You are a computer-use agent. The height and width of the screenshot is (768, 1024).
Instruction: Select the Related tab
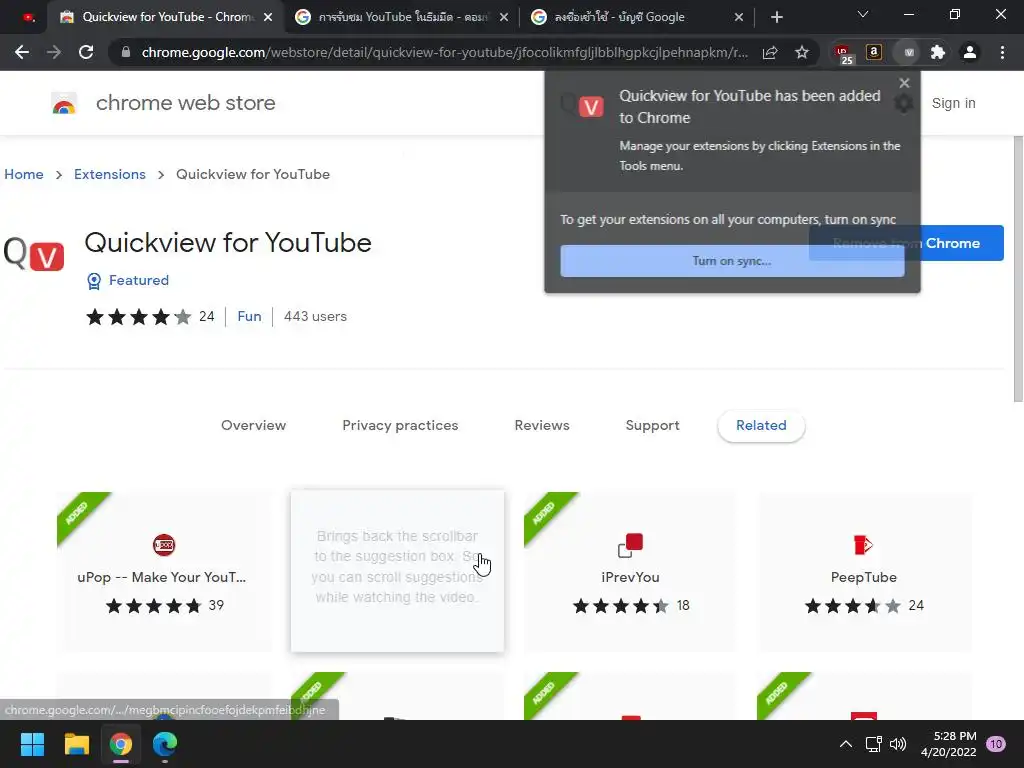[x=761, y=426]
